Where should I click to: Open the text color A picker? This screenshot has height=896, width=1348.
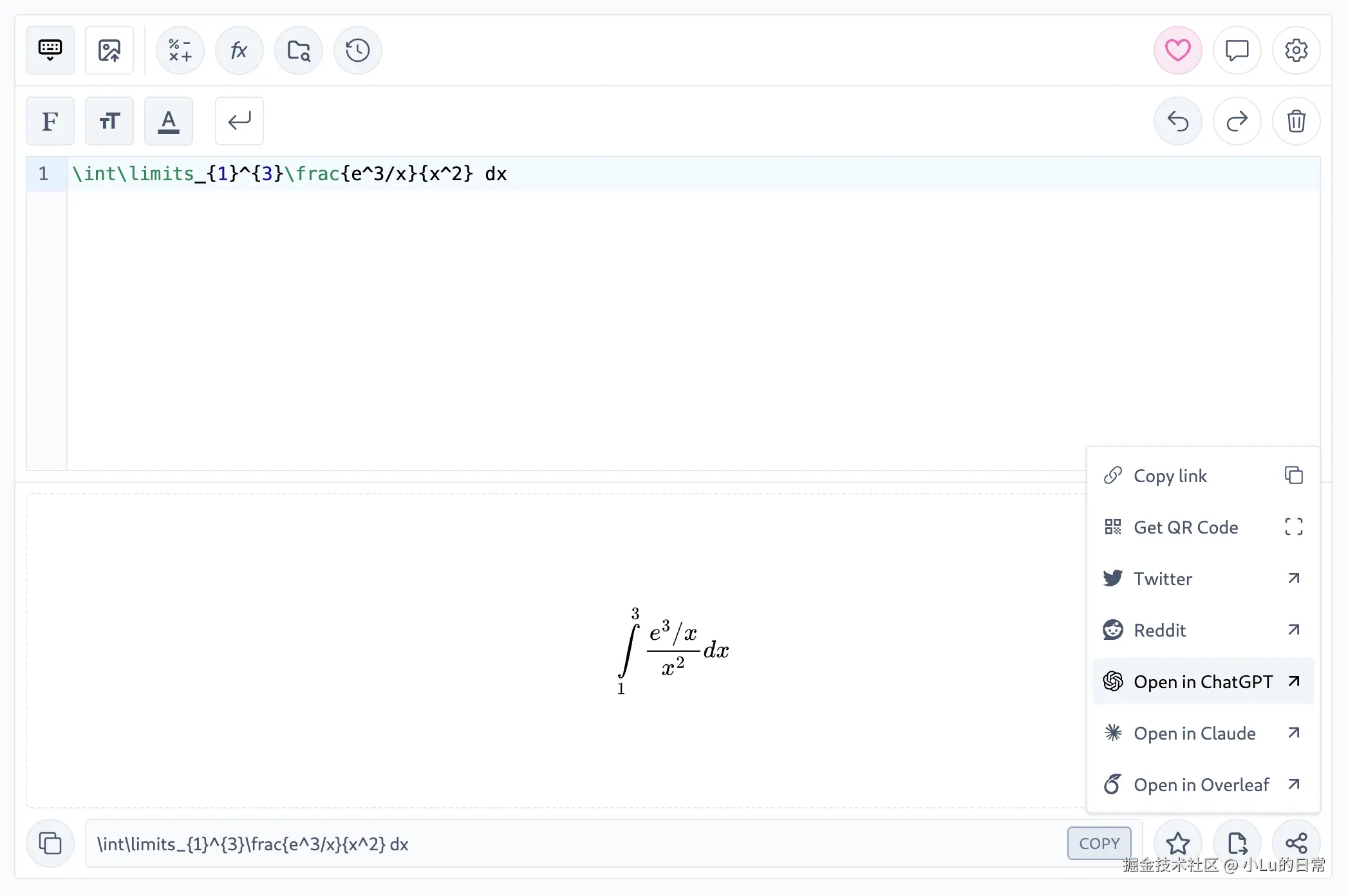coord(169,121)
